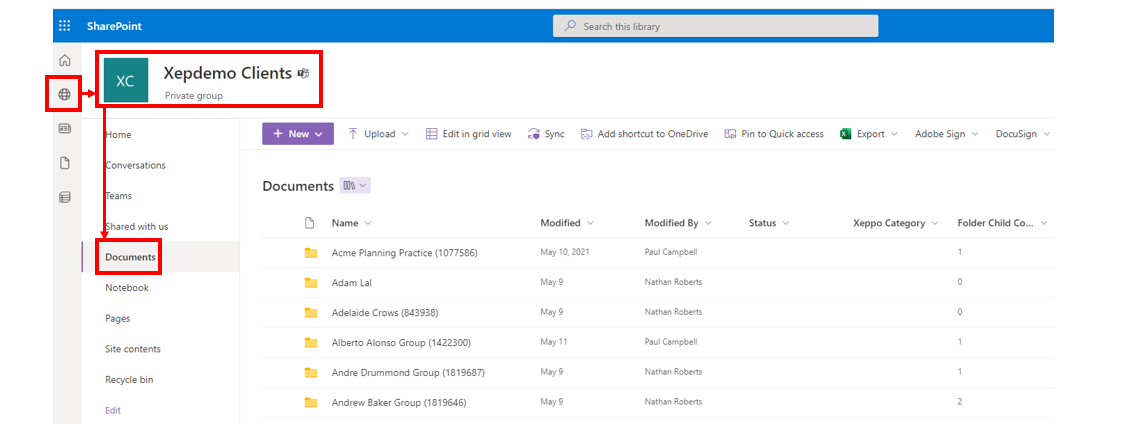Click Pin to Quick access
The height and width of the screenshot is (424, 1143).
coord(774,134)
